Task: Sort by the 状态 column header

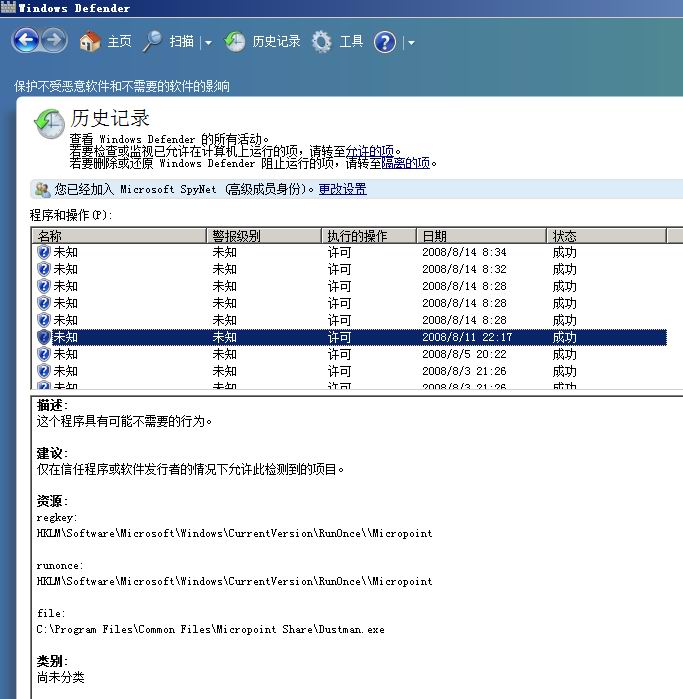Action: tap(606, 235)
